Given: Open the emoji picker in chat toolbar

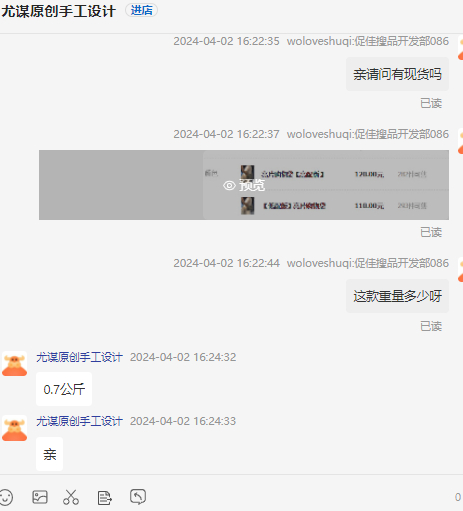Looking at the screenshot, I should click(6, 498).
